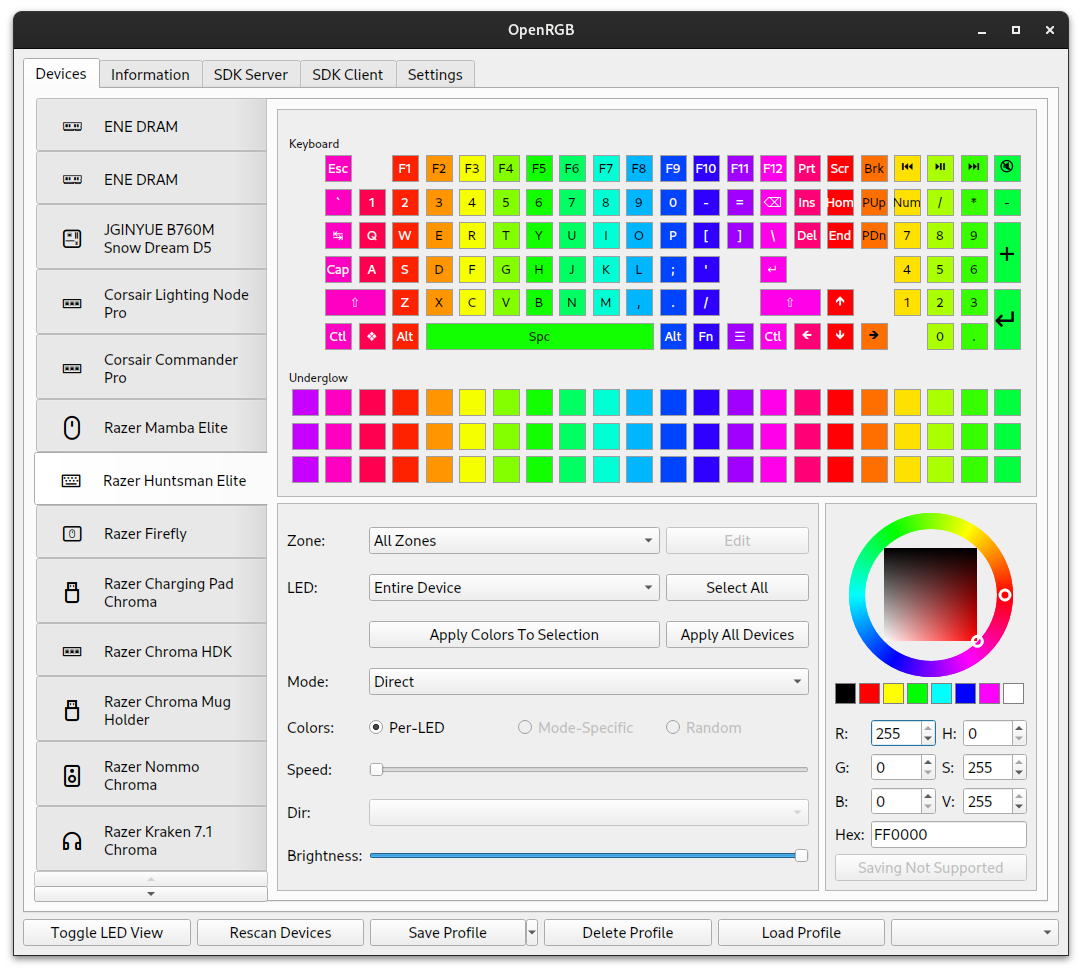
Task: Select the first ENE DRAM memory icon
Action: click(70, 126)
